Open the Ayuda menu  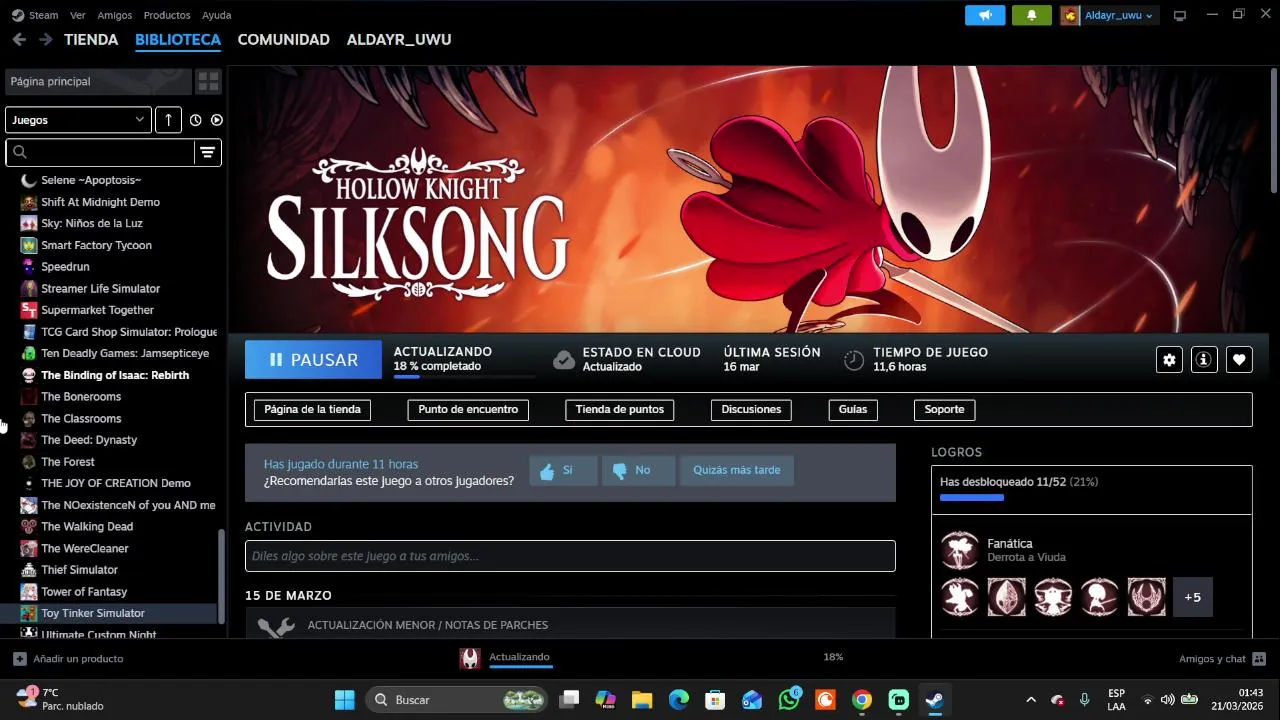(x=217, y=15)
